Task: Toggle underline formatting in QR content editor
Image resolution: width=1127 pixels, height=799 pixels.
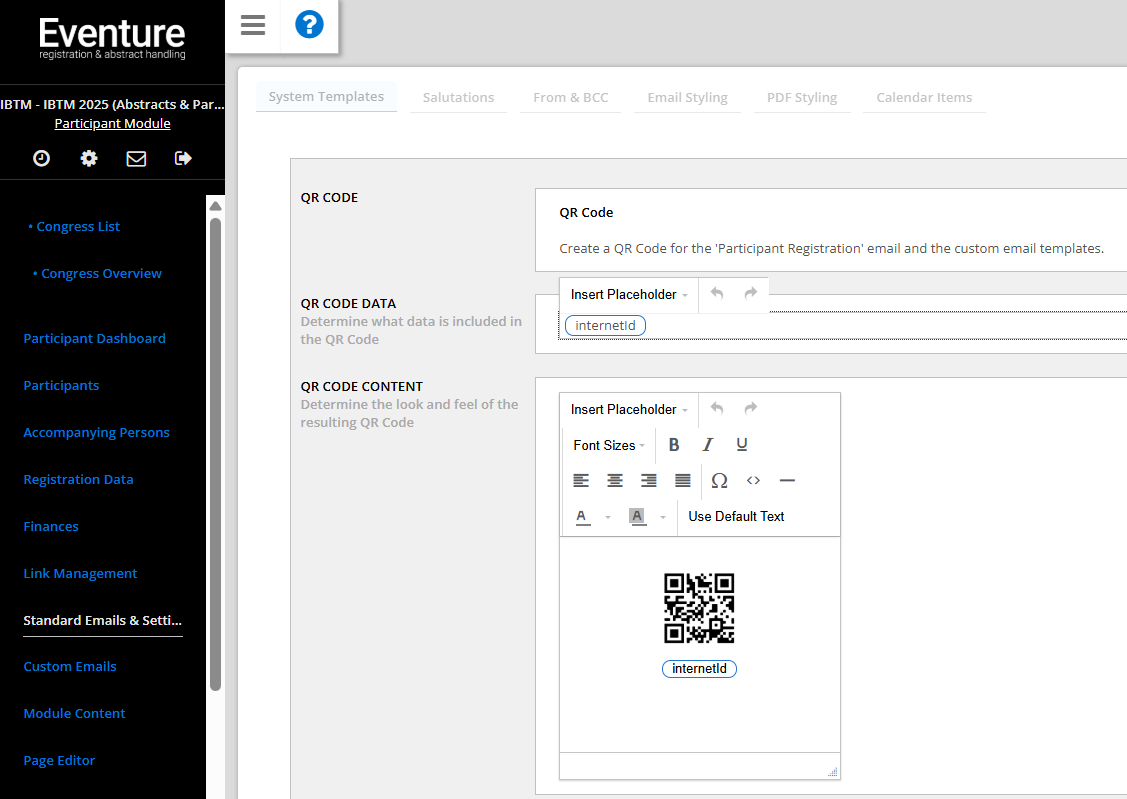Action: tap(742, 445)
